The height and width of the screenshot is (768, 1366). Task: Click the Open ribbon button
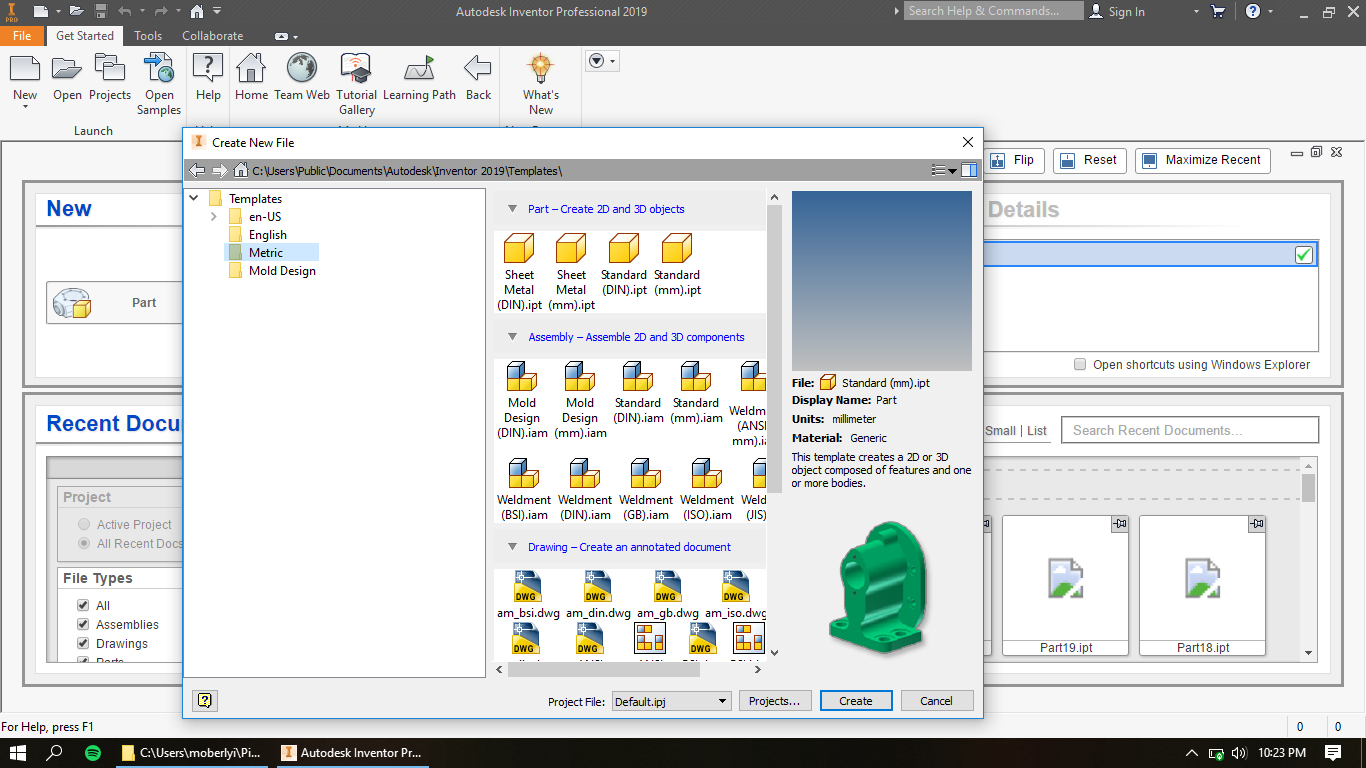click(x=67, y=78)
